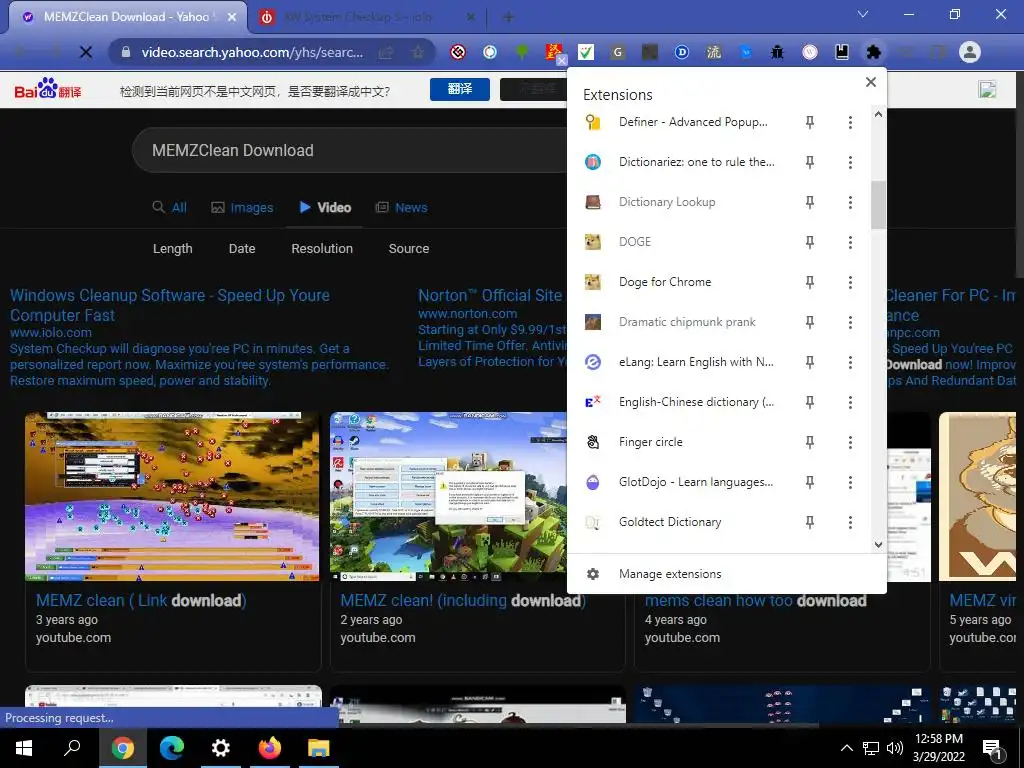This screenshot has width=1024, height=768.
Task: Click the blue 翻译 translate button
Action: pyautogui.click(x=460, y=89)
